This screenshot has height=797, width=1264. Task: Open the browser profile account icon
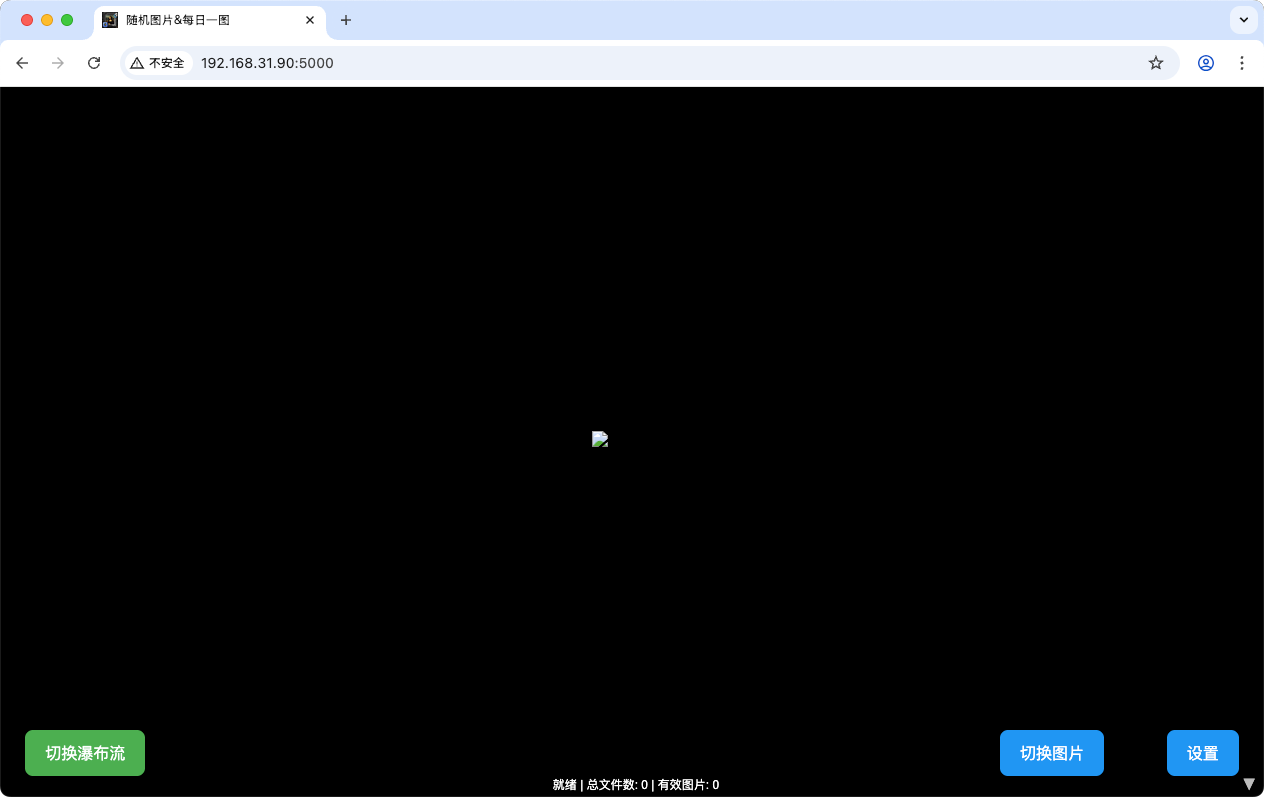pyautogui.click(x=1206, y=62)
